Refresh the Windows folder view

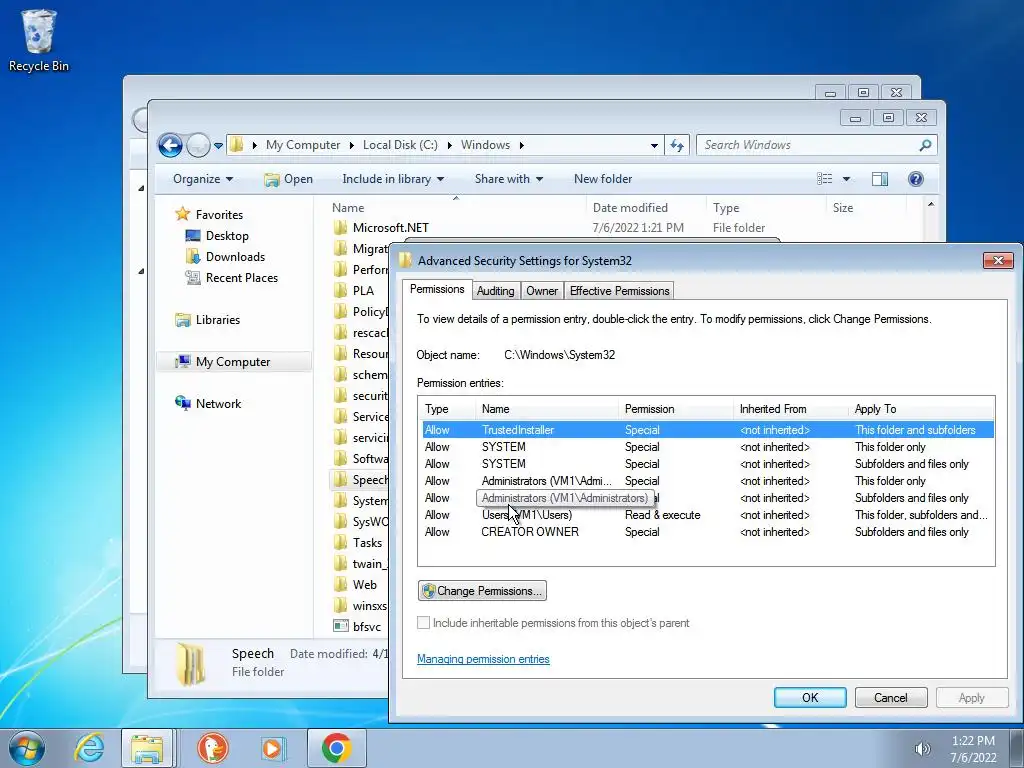tap(677, 145)
